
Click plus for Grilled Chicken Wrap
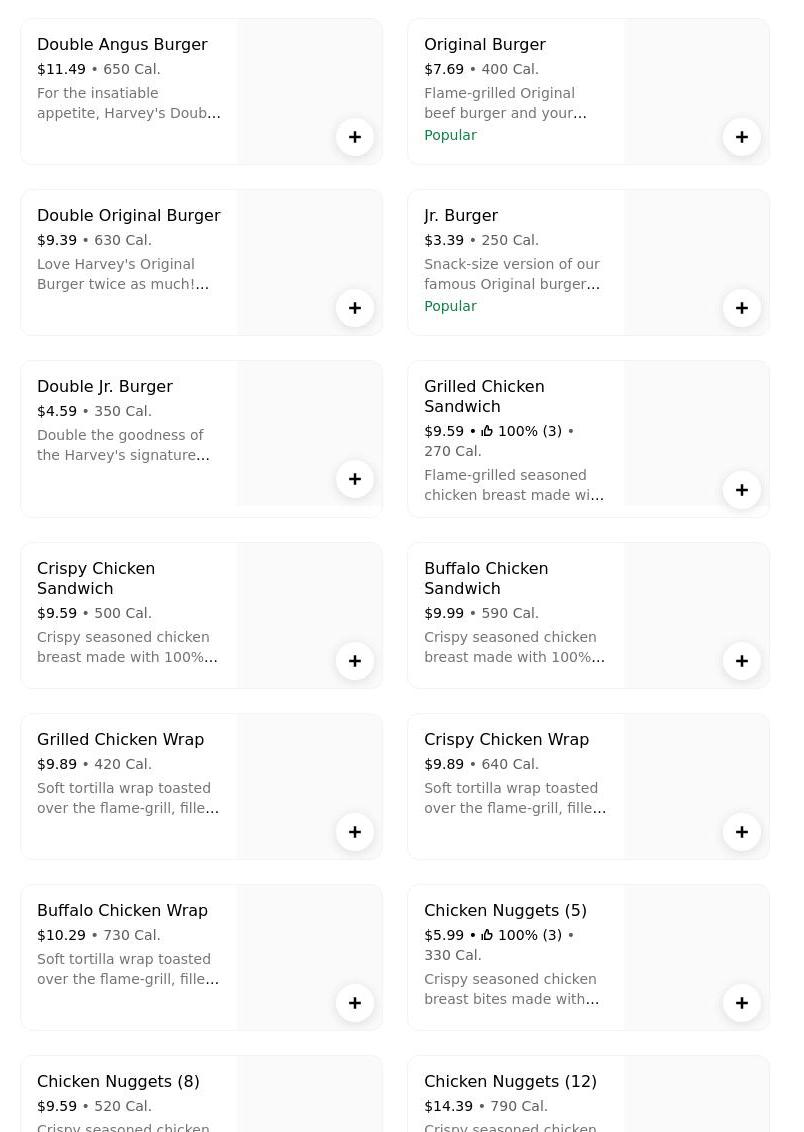[355, 832]
